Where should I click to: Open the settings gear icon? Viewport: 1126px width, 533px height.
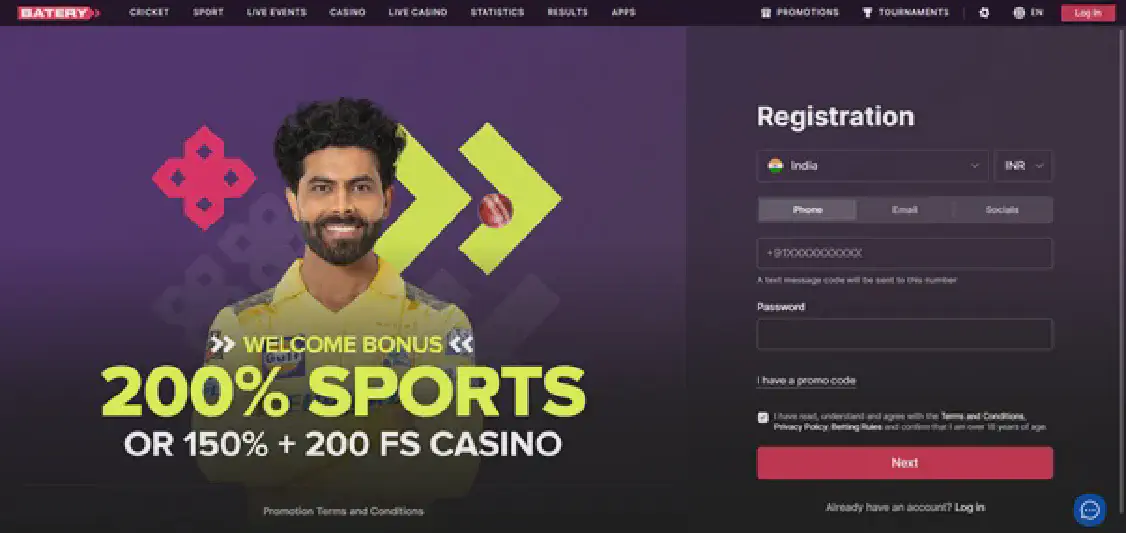pos(984,13)
